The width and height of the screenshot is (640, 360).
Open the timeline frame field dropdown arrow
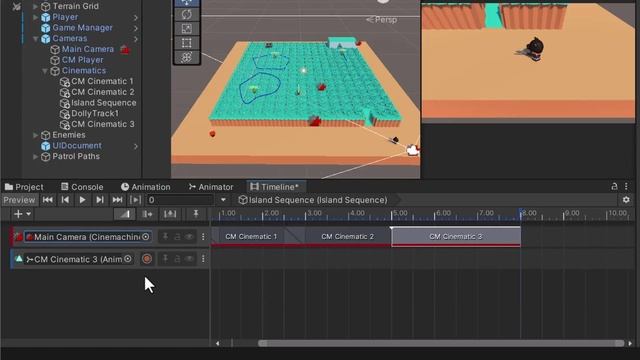pos(223,200)
